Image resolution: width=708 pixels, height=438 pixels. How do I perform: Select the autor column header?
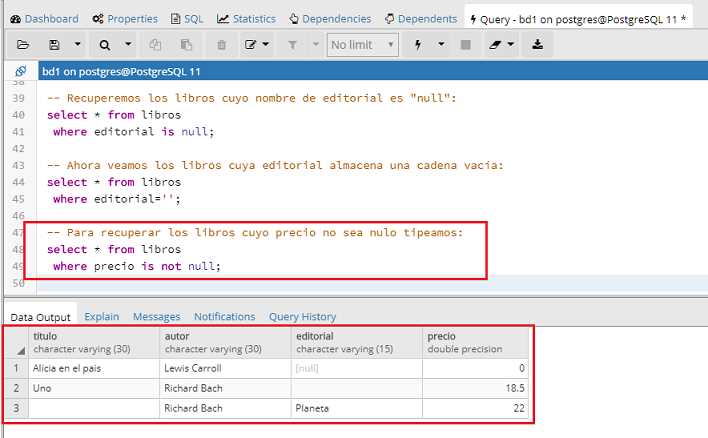(x=225, y=342)
